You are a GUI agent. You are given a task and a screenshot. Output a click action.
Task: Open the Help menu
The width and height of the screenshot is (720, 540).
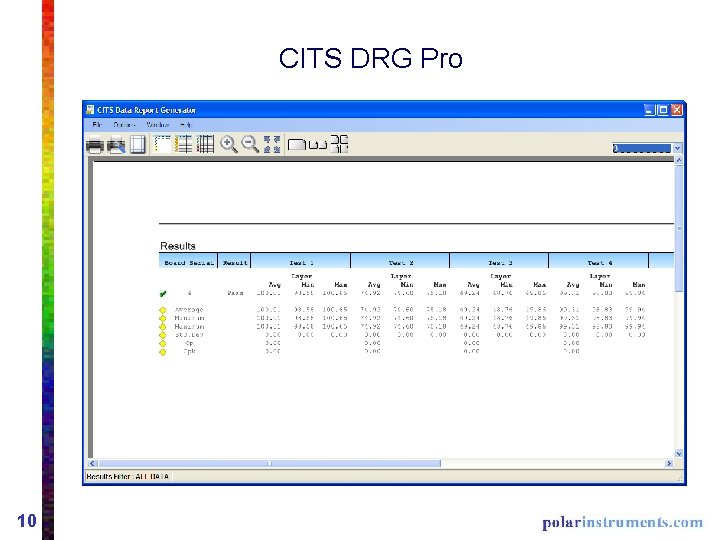pos(186,124)
